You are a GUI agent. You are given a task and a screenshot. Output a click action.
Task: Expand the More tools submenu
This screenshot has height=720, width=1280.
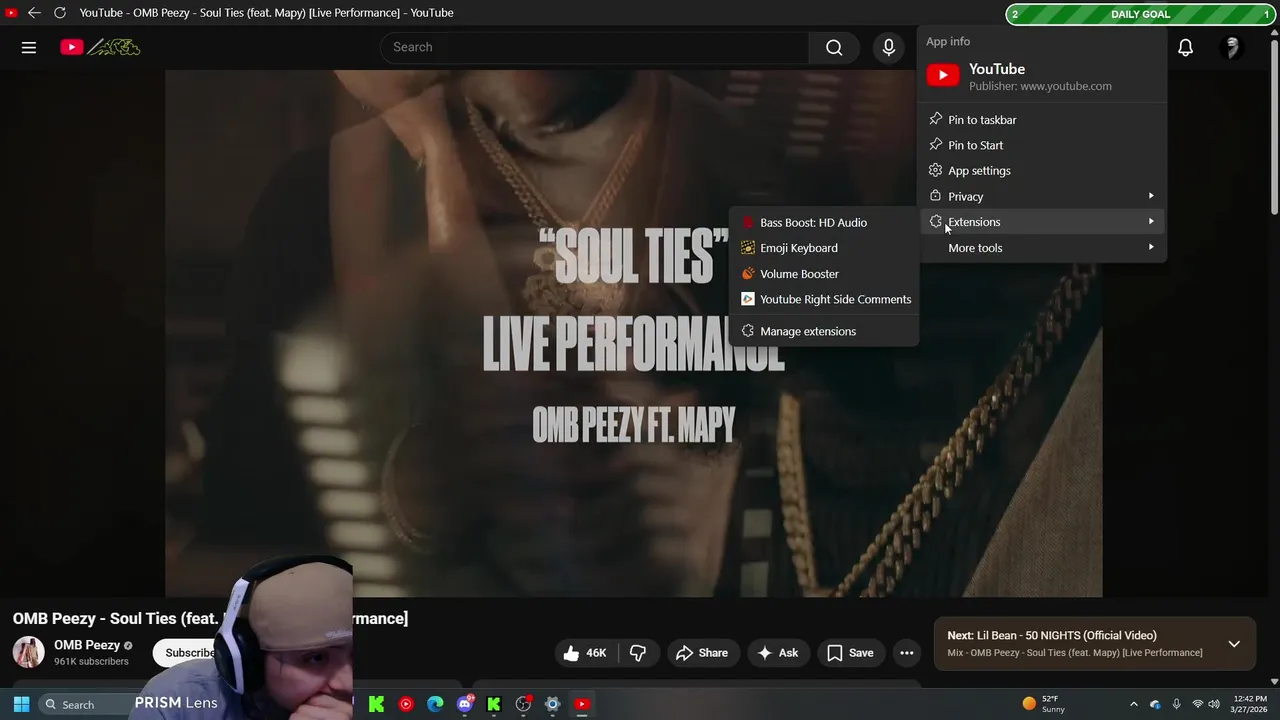pos(1041,248)
